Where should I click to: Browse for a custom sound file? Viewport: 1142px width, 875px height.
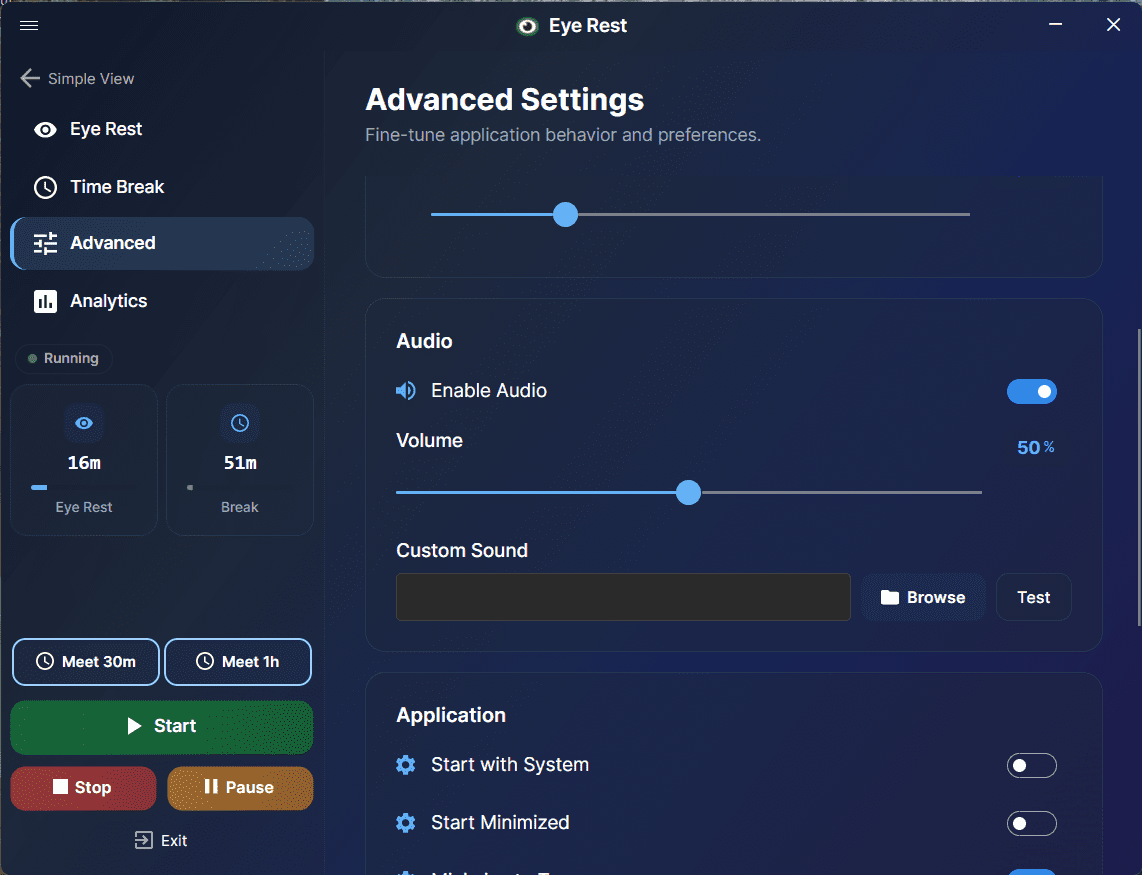[923, 597]
